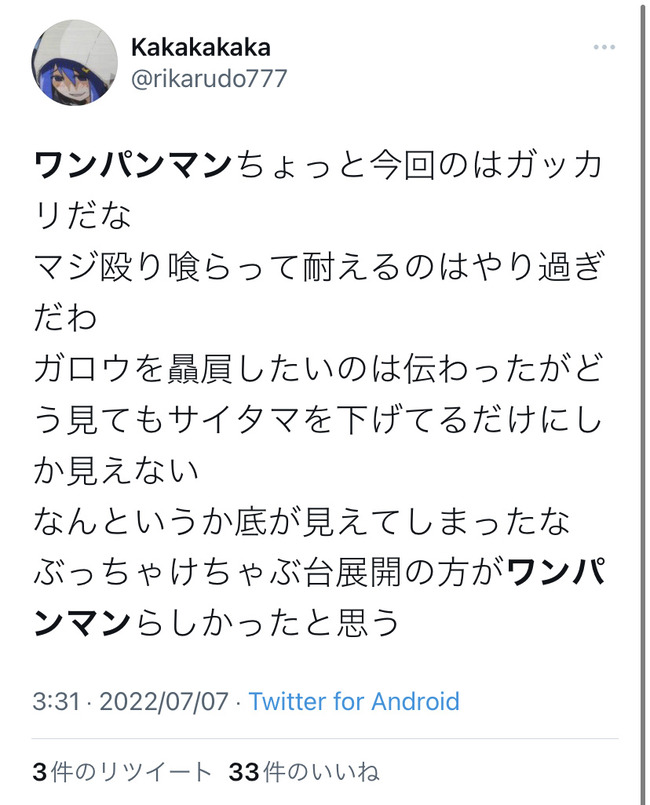Click the tweet line starting with なんというか底が

tap(302, 521)
